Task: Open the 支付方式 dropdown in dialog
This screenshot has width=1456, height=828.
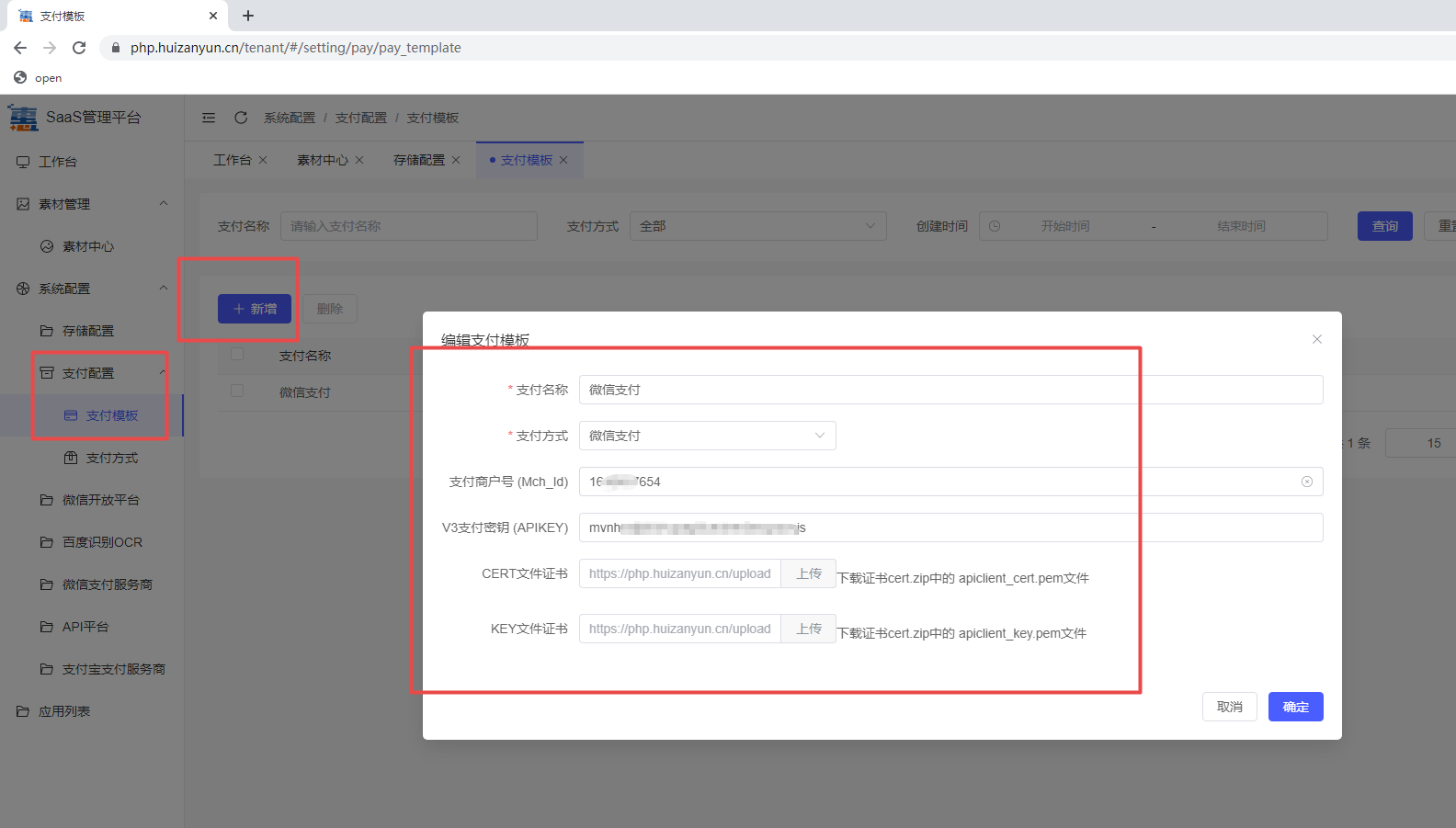Action: 708,436
